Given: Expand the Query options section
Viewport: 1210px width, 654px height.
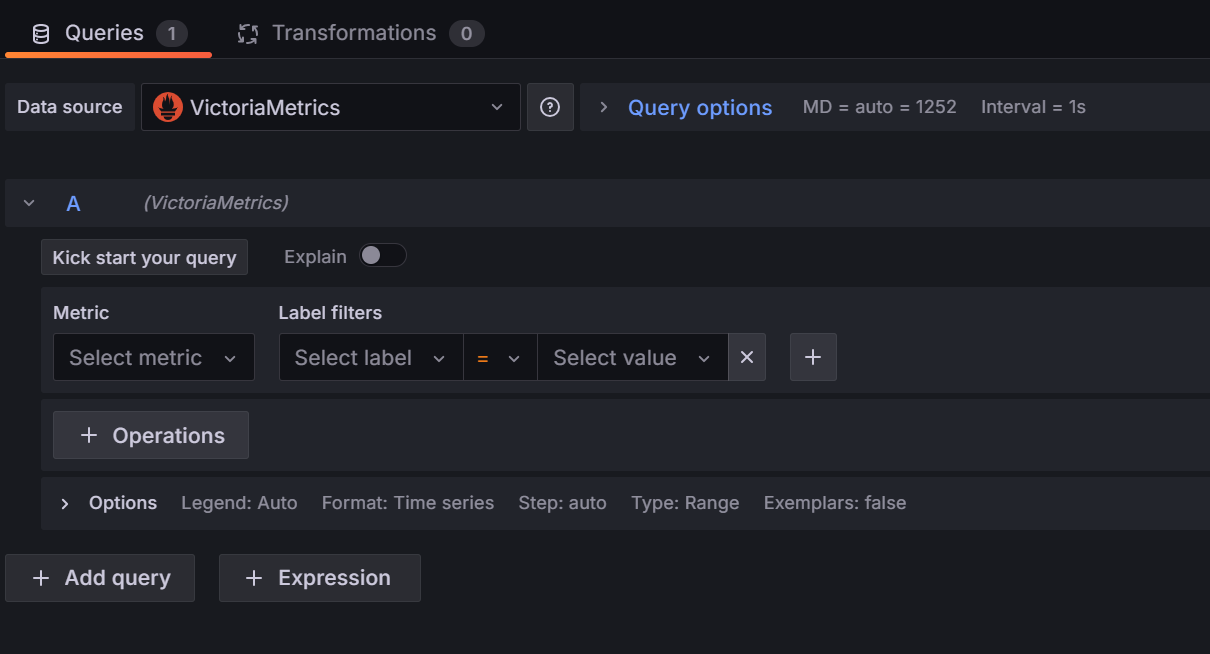Looking at the screenshot, I should click(x=699, y=107).
